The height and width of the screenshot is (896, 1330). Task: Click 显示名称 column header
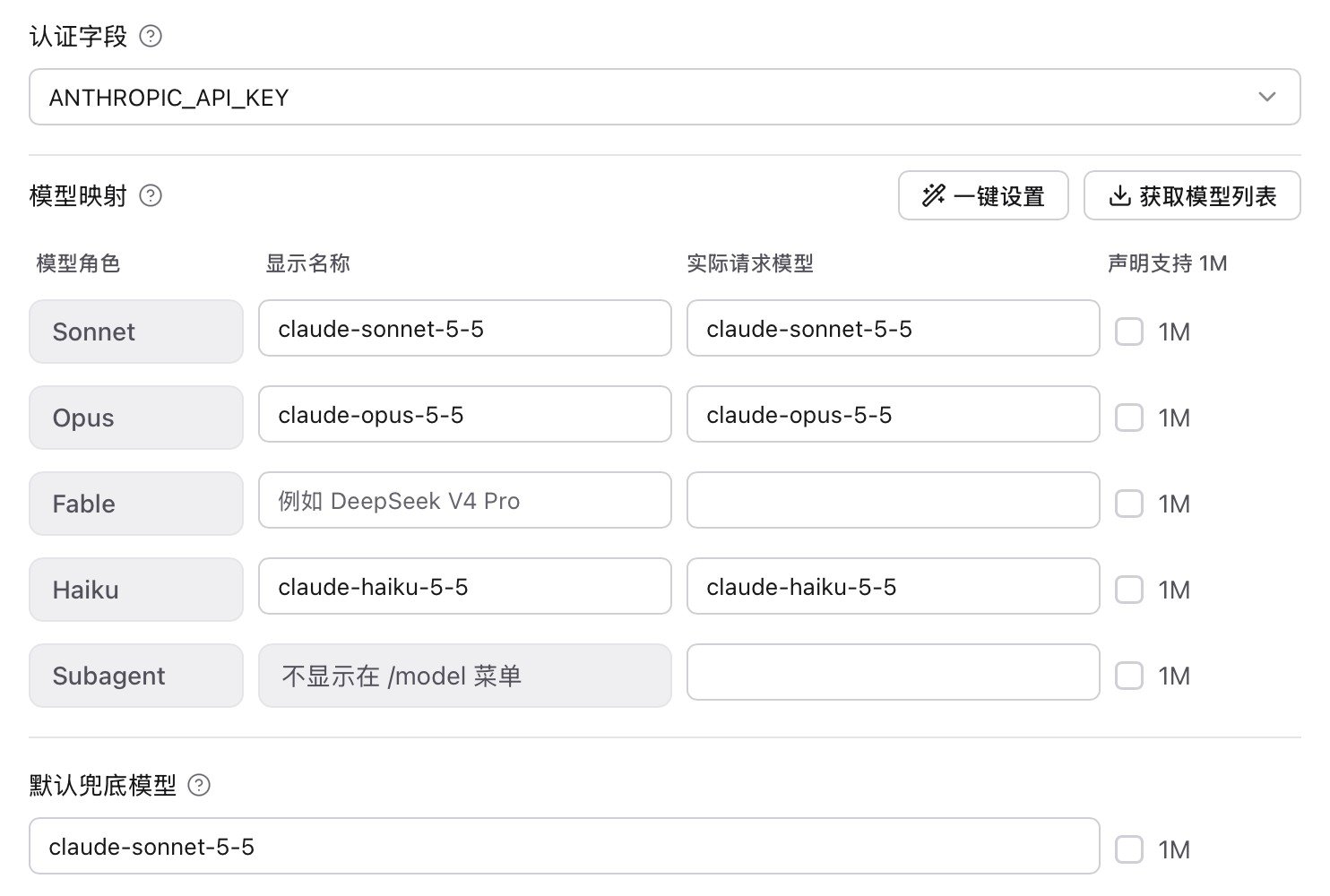(307, 263)
